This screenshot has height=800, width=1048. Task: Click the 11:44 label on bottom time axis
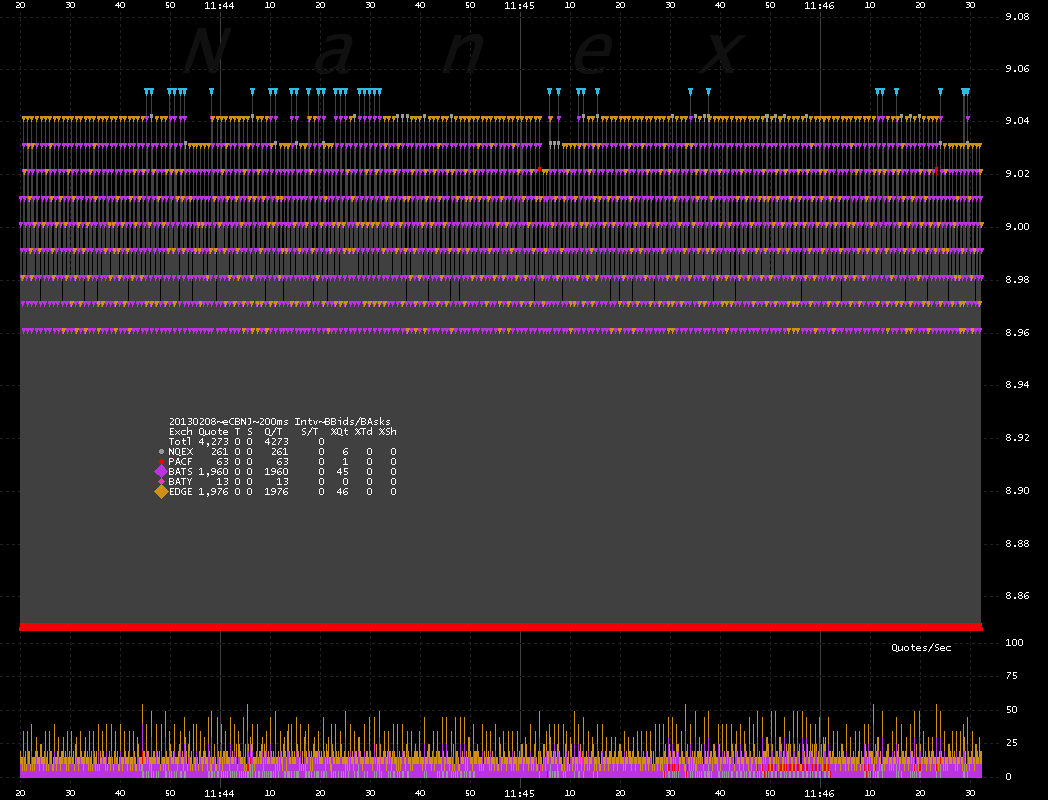(219, 794)
